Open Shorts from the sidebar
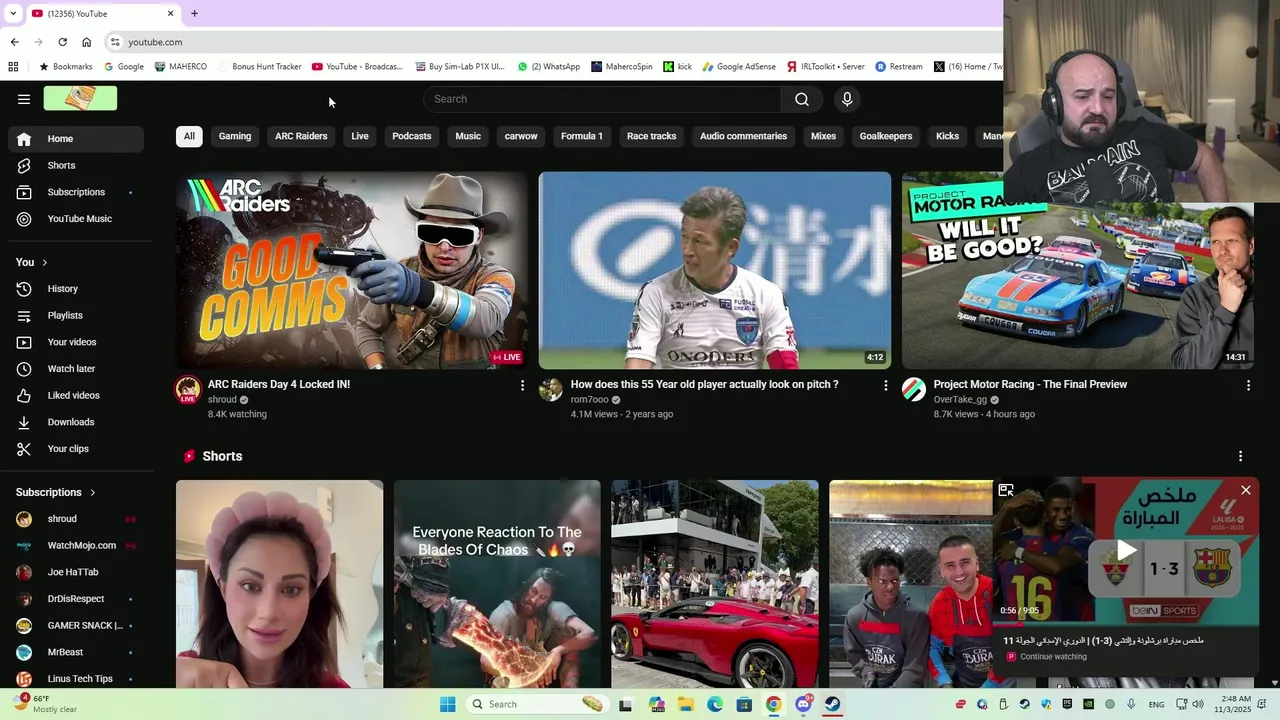This screenshot has width=1280, height=720. click(x=76, y=165)
